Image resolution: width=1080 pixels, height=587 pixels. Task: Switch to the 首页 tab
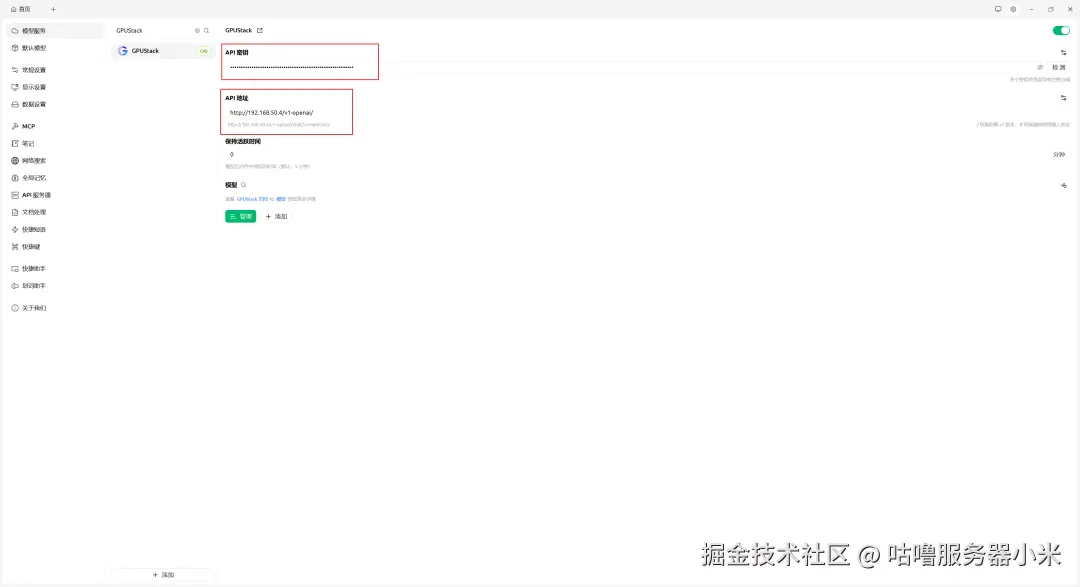point(21,10)
